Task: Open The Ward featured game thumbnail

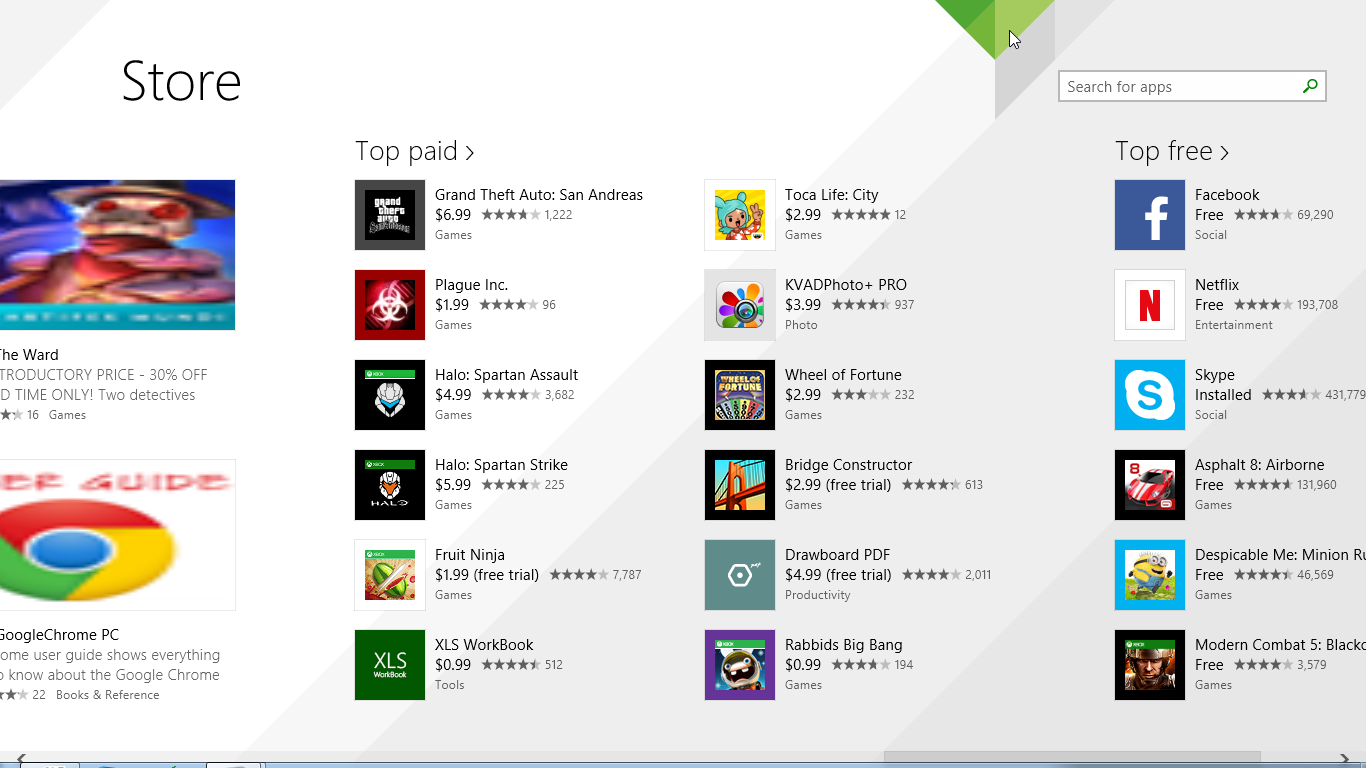Action: click(x=117, y=255)
